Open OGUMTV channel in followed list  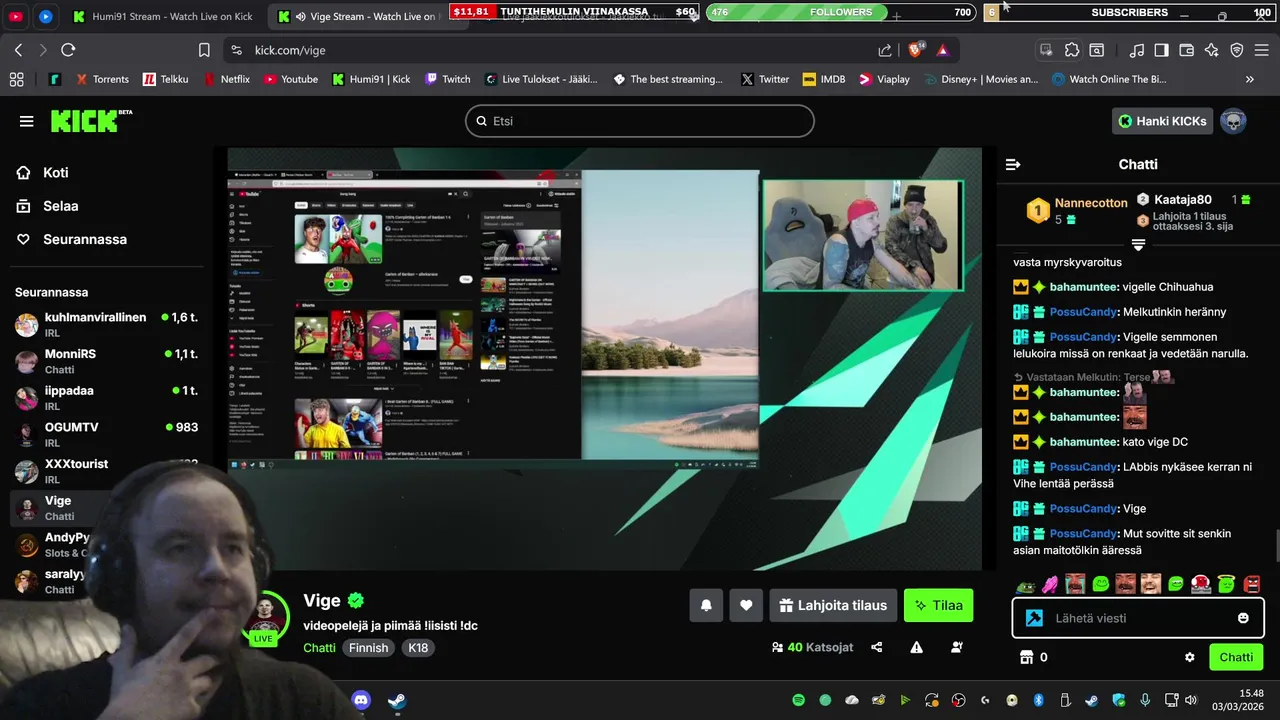click(106, 434)
